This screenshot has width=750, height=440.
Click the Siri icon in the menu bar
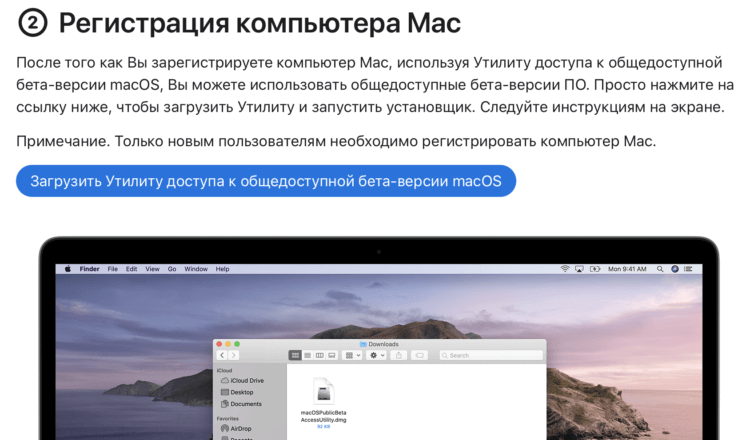point(675,269)
